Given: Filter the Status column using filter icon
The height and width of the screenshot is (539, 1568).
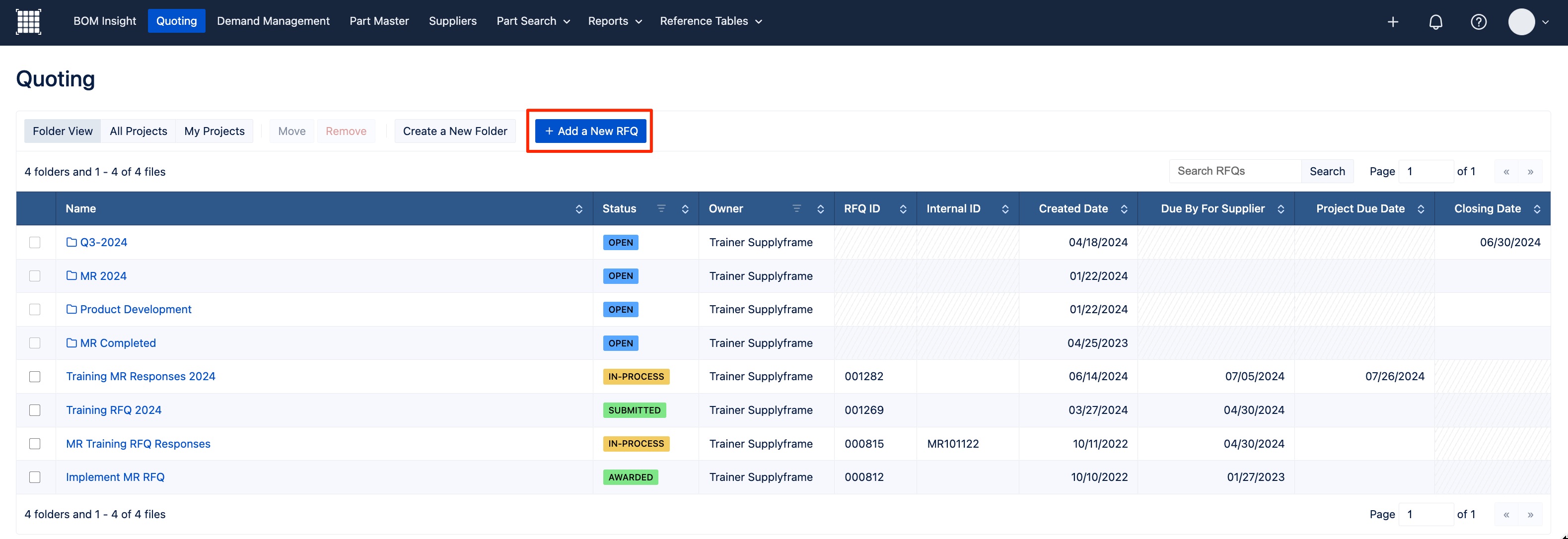Looking at the screenshot, I should click(x=661, y=208).
